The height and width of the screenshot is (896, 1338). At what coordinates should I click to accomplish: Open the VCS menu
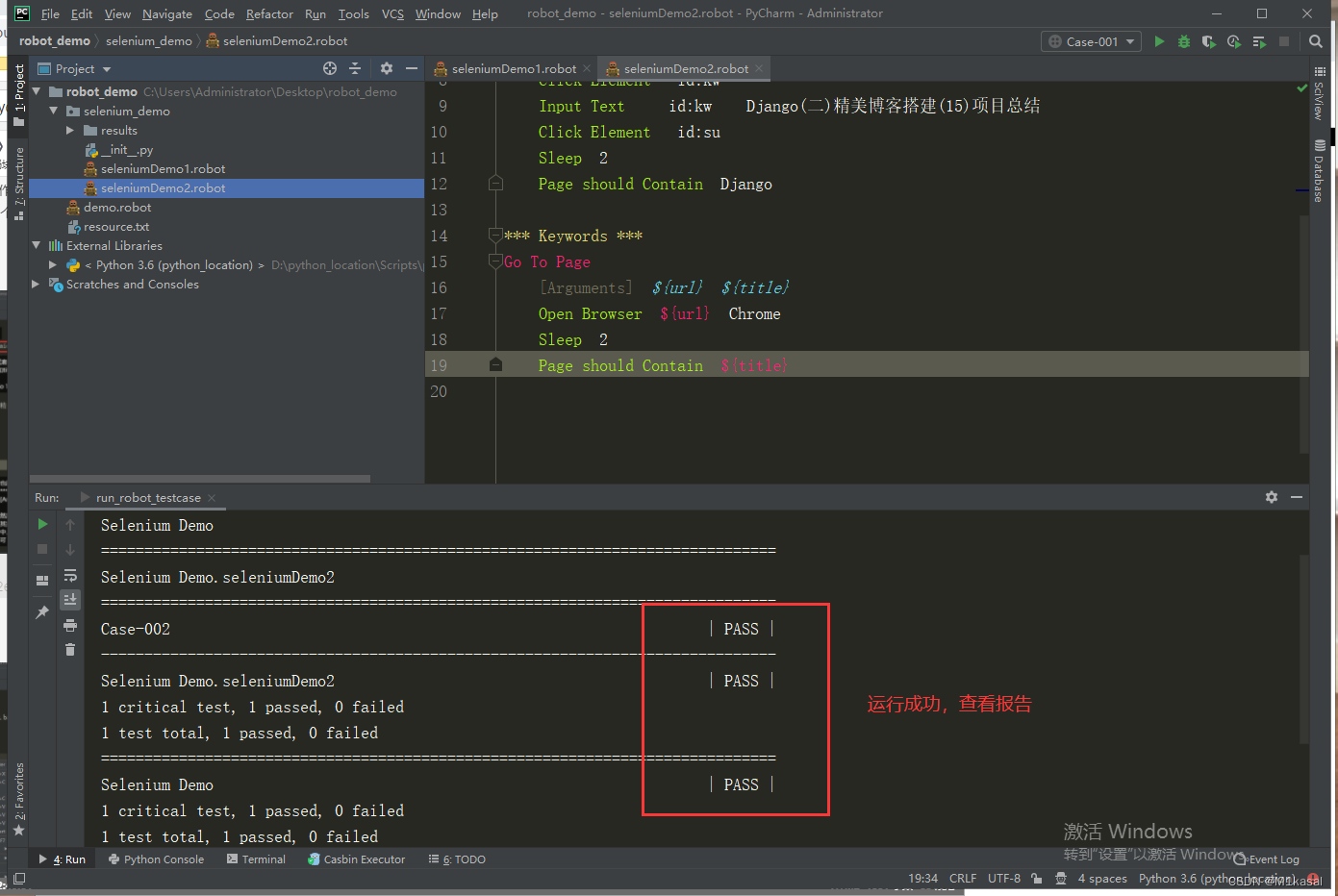click(392, 13)
